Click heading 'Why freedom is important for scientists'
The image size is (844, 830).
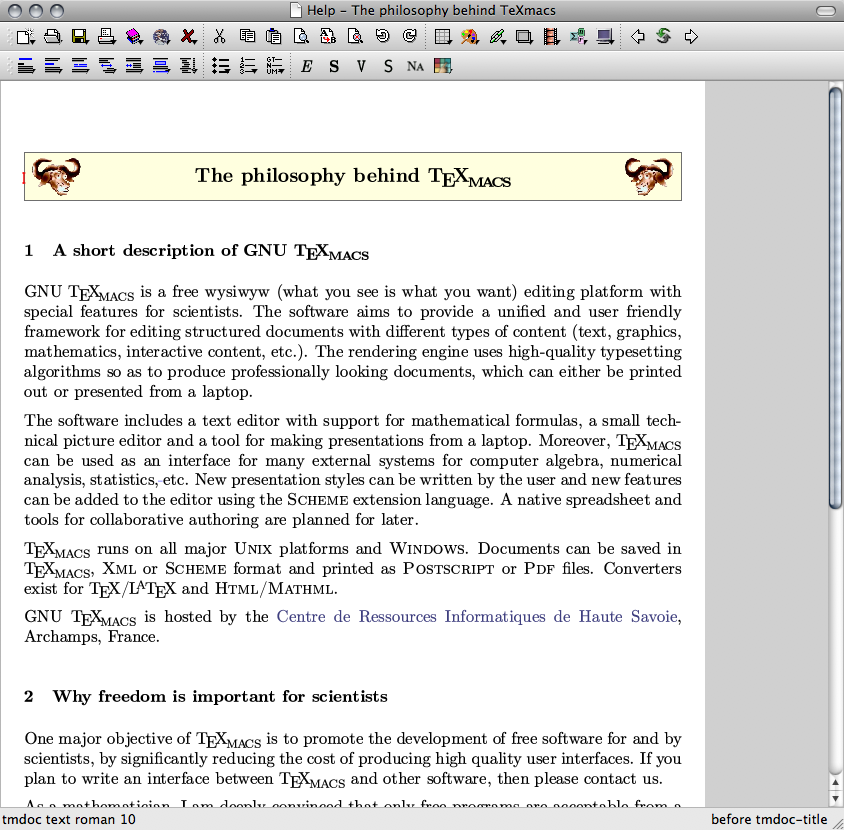click(220, 697)
